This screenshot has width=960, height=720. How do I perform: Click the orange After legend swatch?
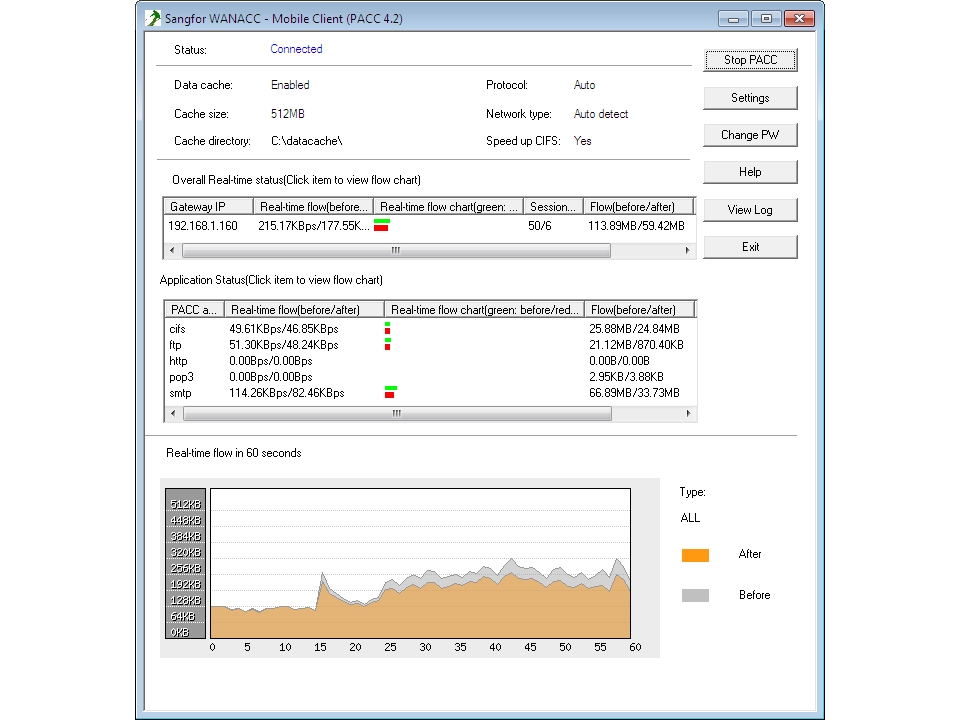695,555
